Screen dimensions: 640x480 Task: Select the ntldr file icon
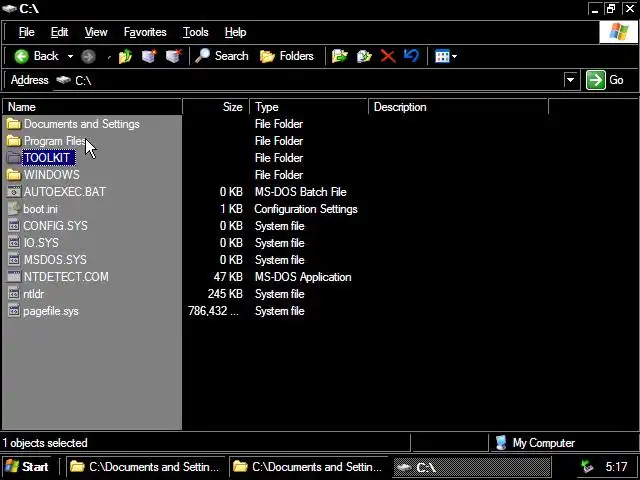14,294
